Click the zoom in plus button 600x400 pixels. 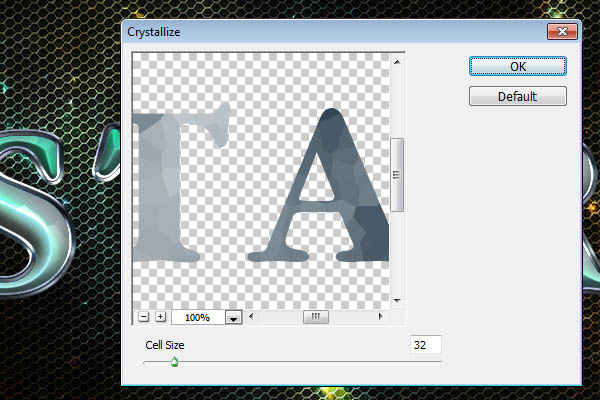coord(160,317)
